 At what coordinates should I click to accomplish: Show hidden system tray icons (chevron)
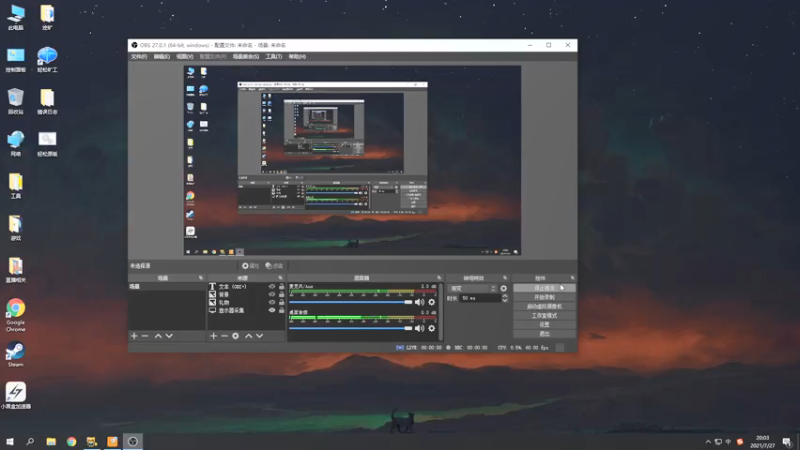click(708, 442)
